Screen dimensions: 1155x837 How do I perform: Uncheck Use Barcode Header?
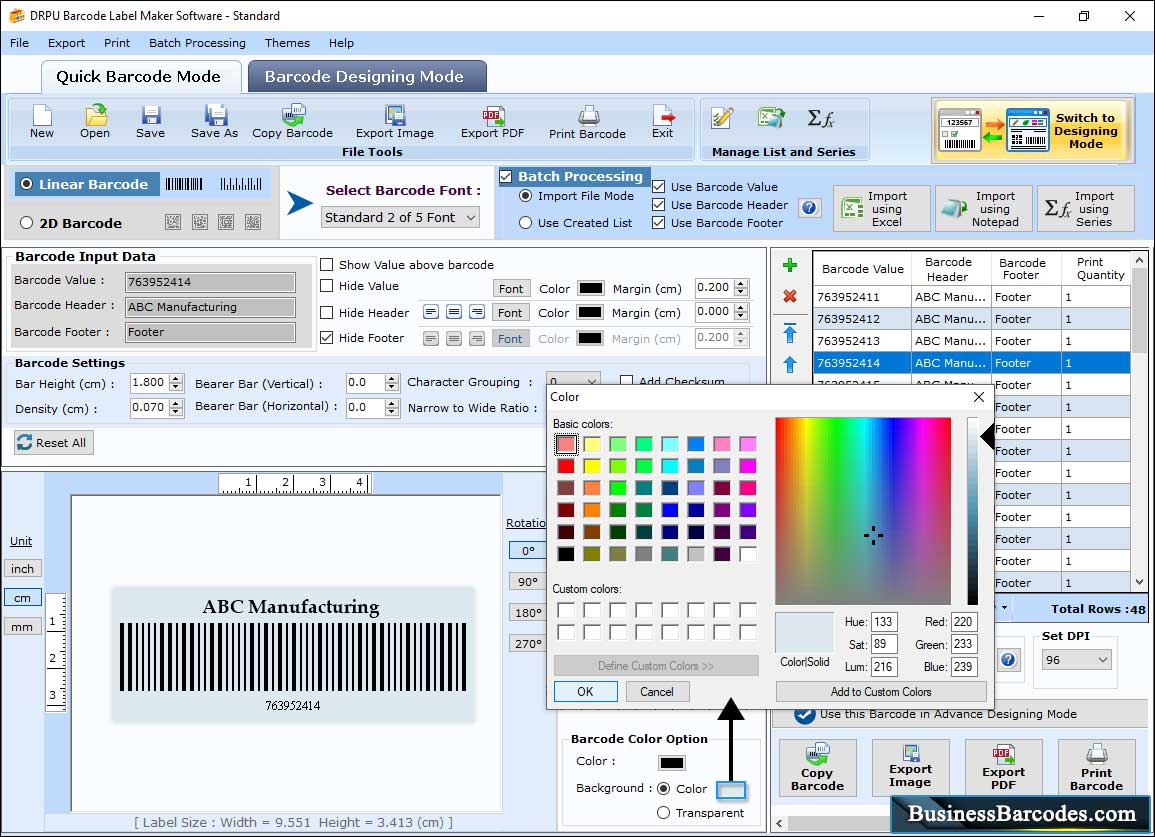click(x=659, y=205)
